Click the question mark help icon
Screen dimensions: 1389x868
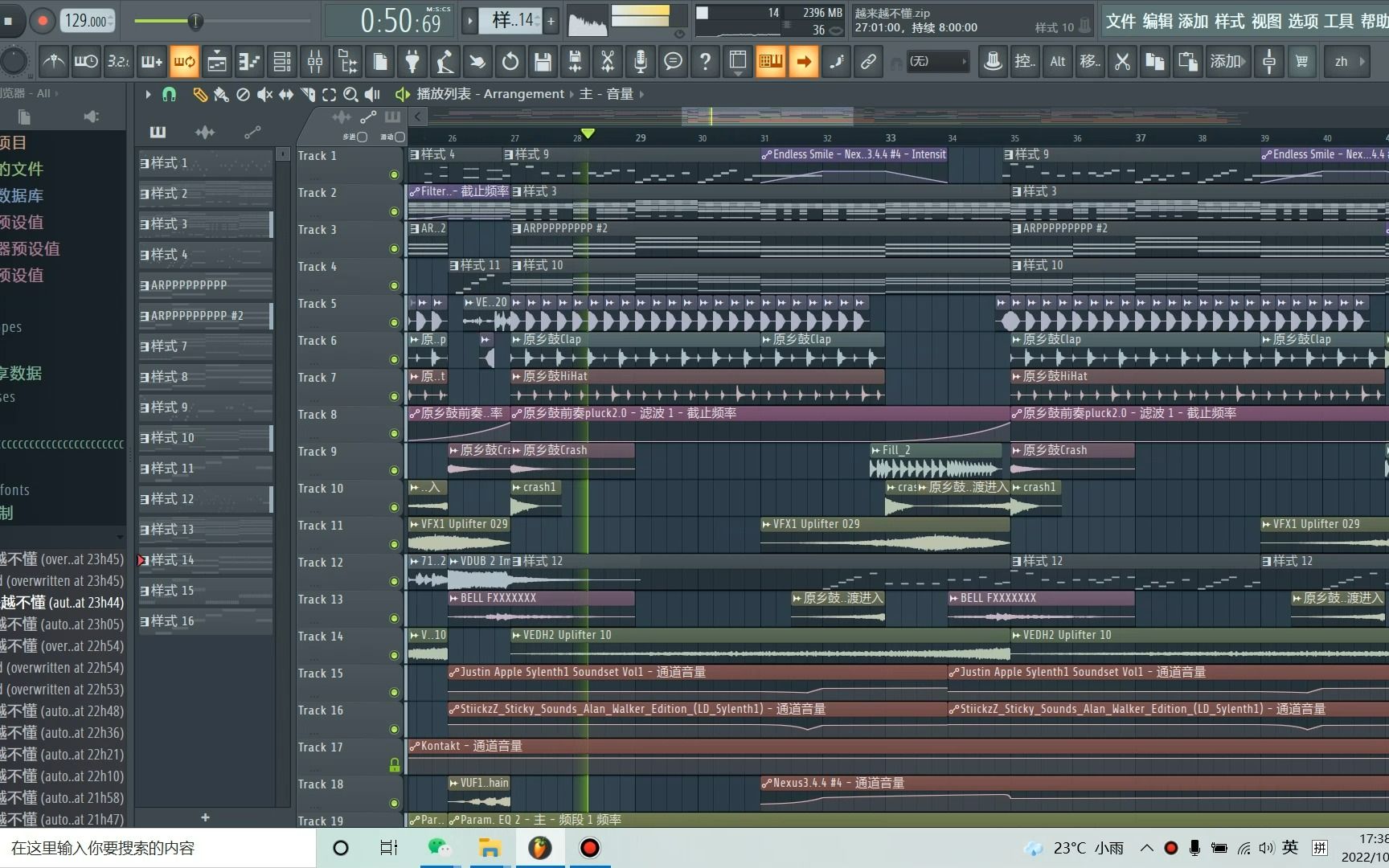706,61
